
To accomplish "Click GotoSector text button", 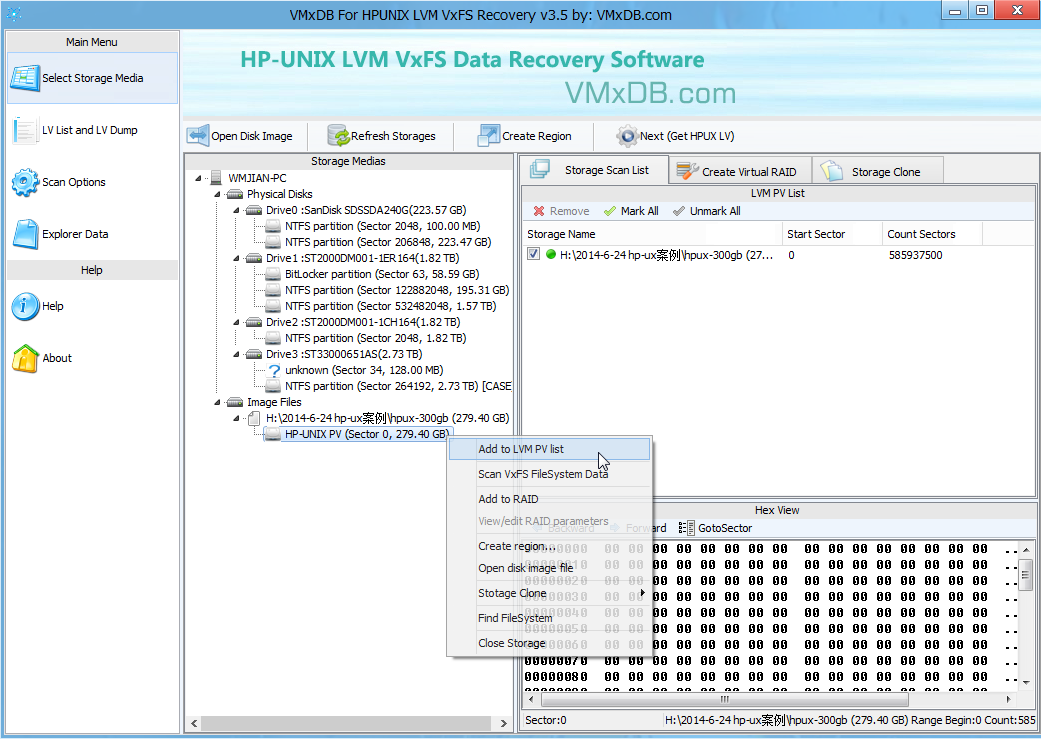I will 725,528.
